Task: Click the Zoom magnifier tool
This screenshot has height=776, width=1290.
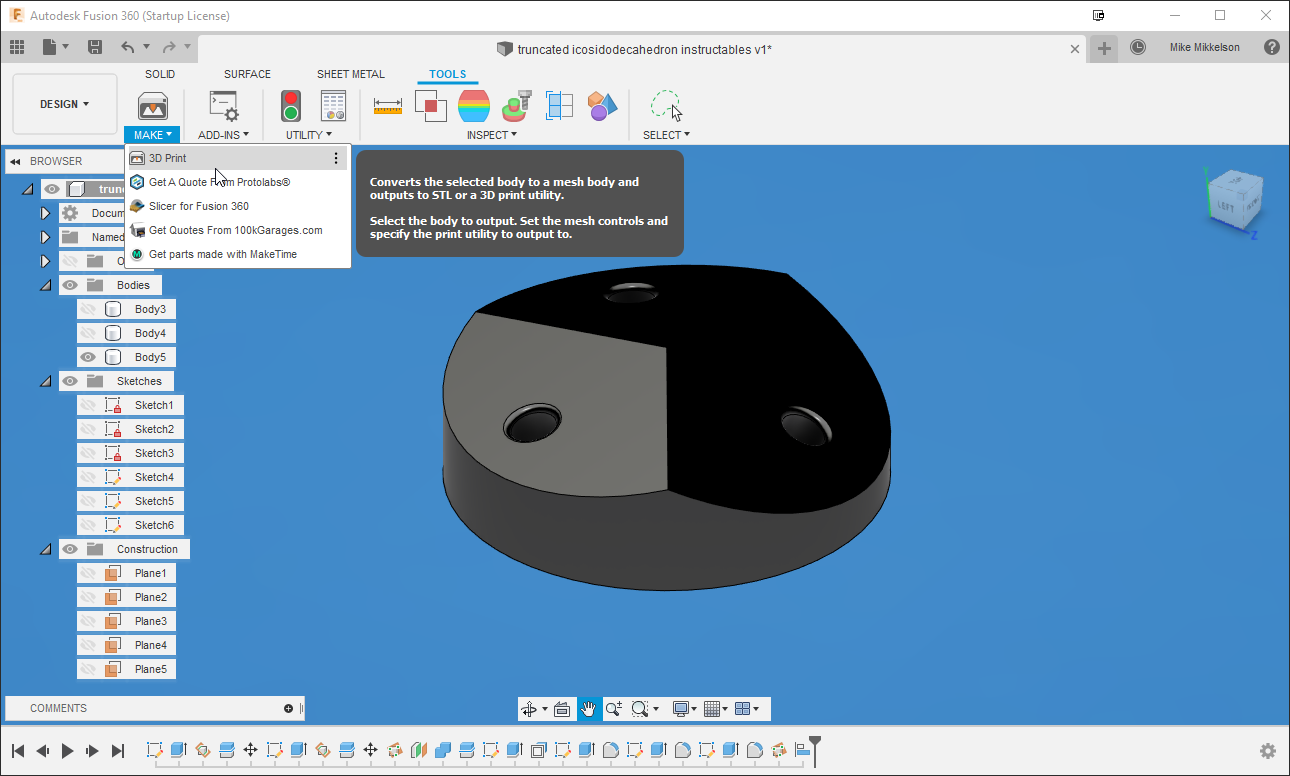Action: click(613, 708)
